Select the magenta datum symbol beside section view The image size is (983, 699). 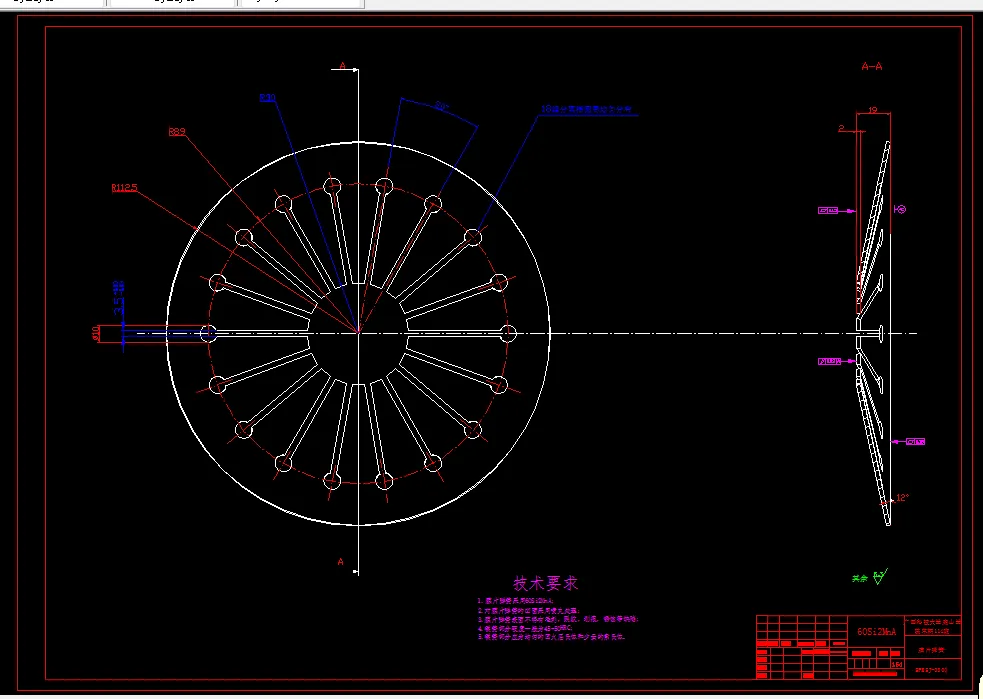[900, 209]
